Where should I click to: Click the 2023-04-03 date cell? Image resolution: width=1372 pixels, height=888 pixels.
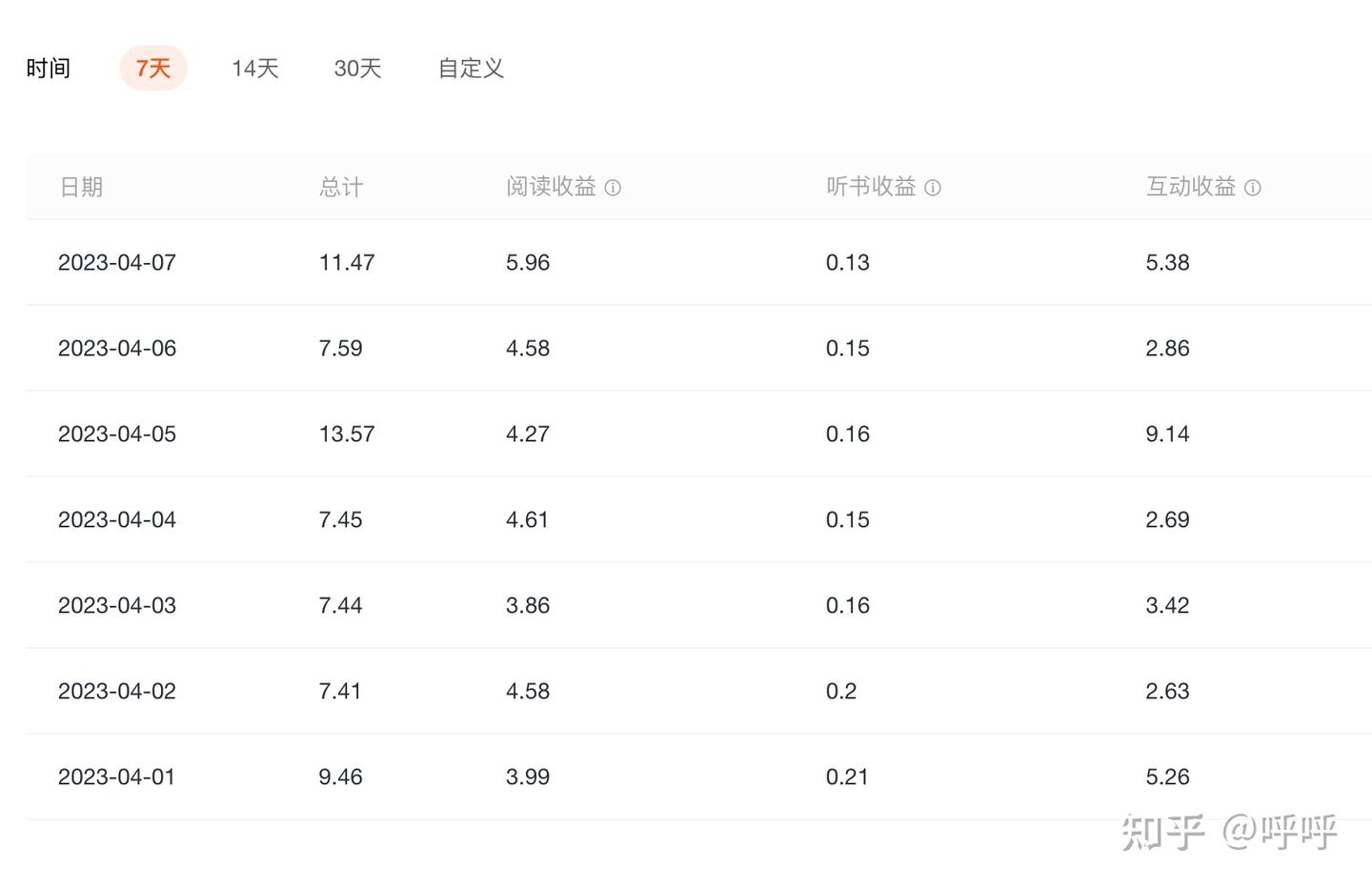coord(117,606)
